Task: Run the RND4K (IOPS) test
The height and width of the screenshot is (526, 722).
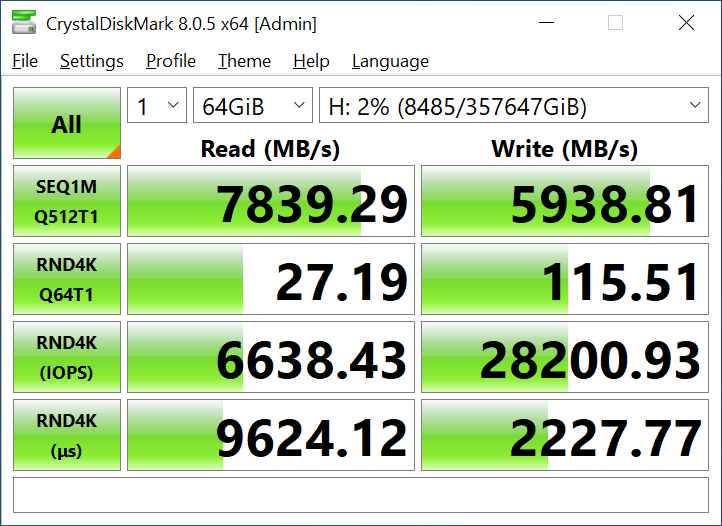Action: 67,357
